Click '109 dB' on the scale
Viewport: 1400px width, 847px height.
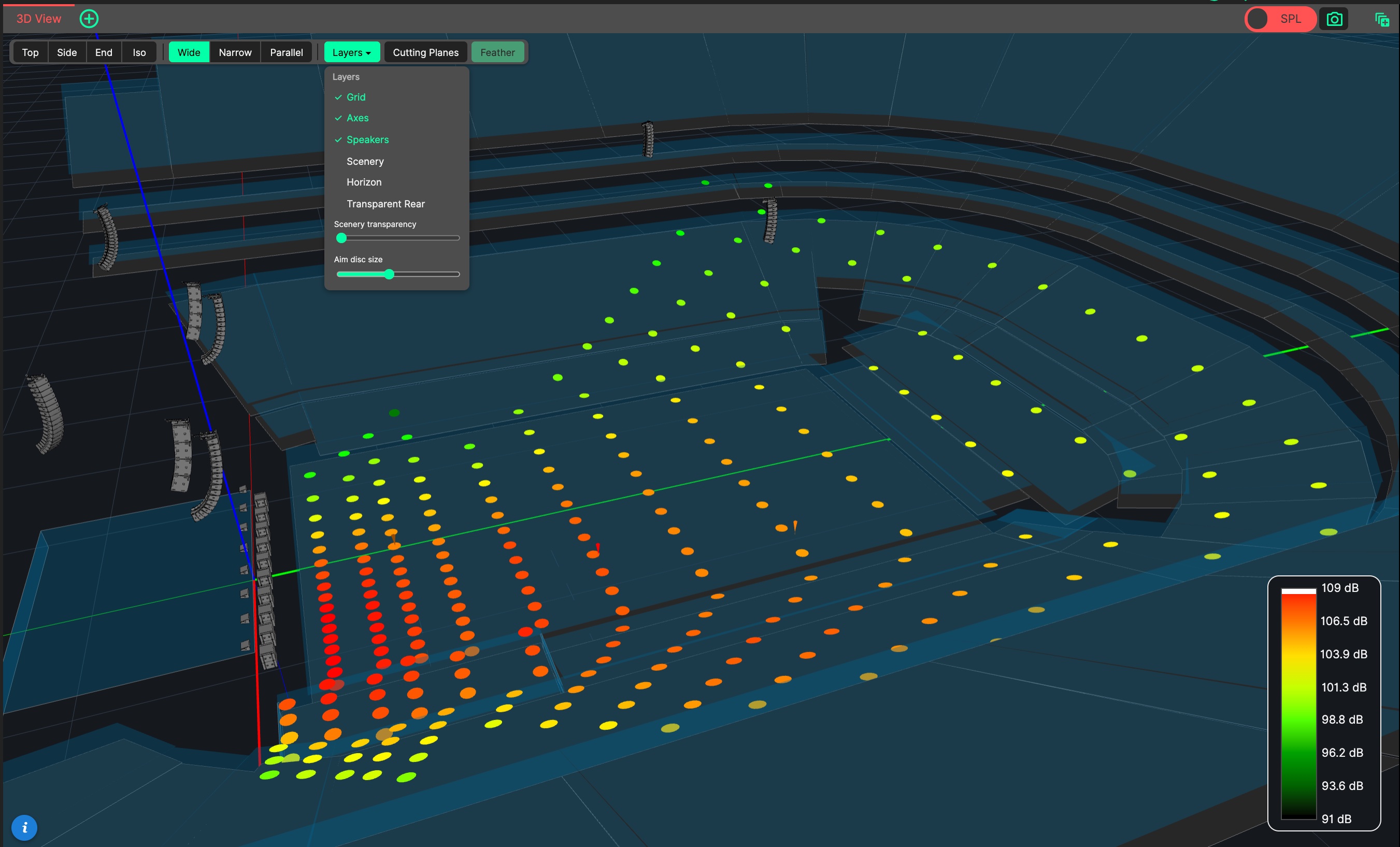pos(1340,588)
